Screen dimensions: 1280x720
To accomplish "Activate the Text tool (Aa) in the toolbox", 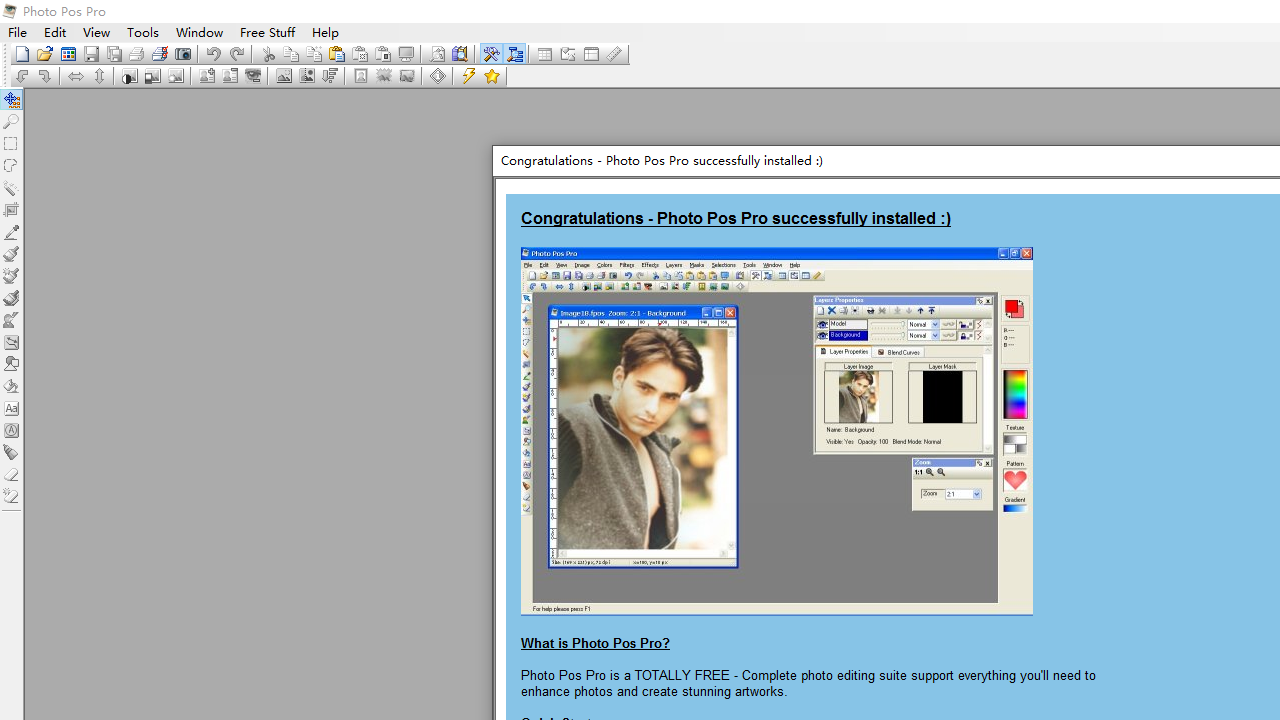I will click(11, 408).
